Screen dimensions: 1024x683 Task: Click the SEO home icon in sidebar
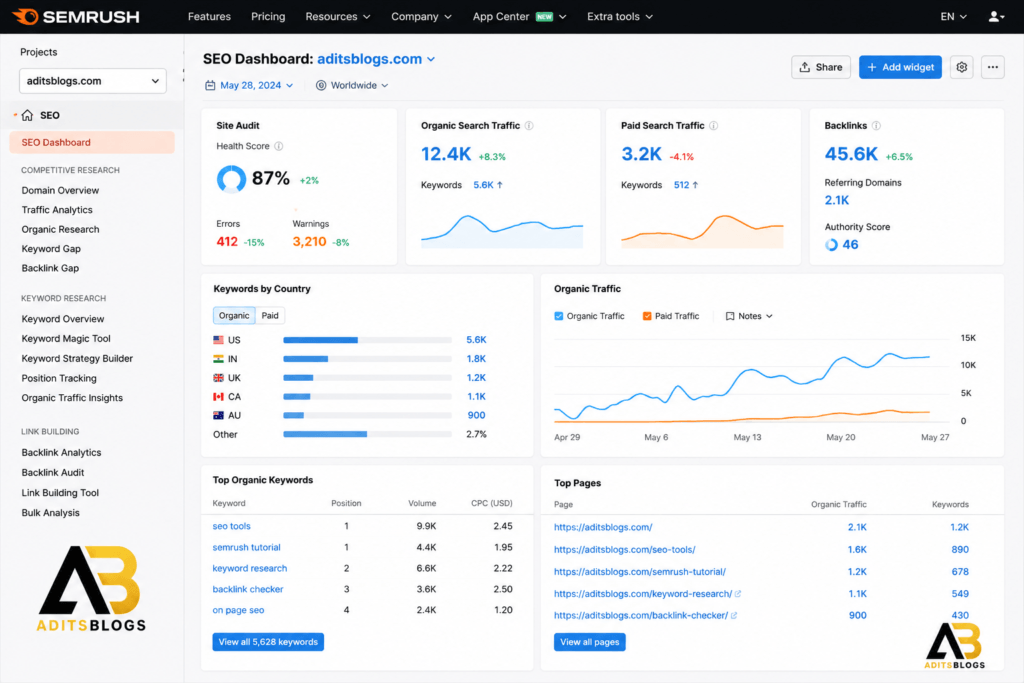tap(27, 116)
